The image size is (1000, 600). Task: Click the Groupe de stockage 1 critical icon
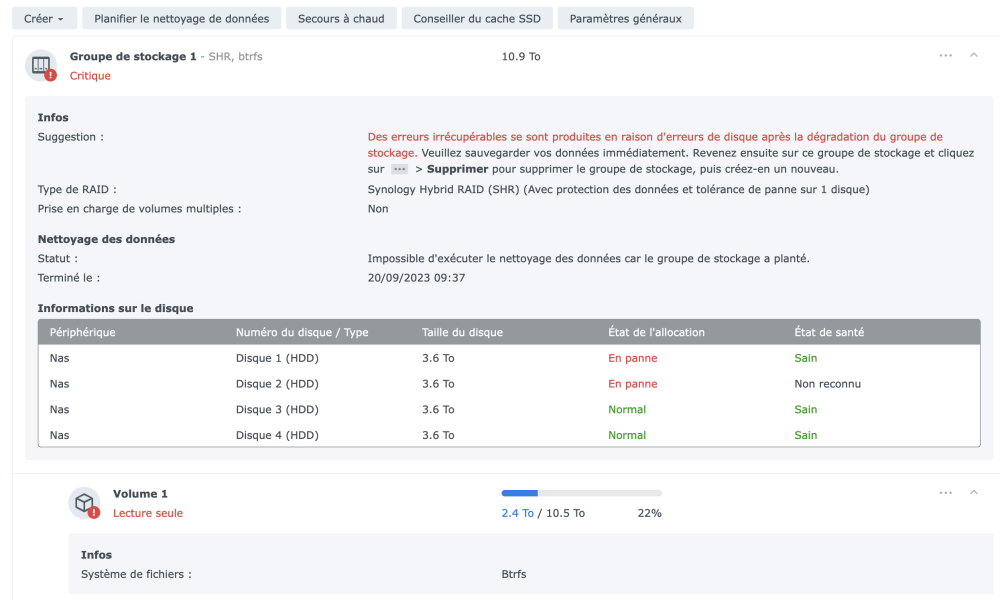pyautogui.click(x=41, y=66)
